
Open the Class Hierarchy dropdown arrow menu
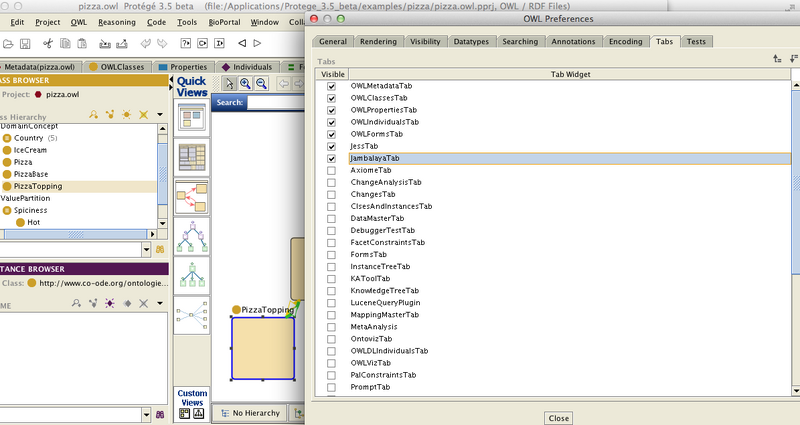(160, 115)
